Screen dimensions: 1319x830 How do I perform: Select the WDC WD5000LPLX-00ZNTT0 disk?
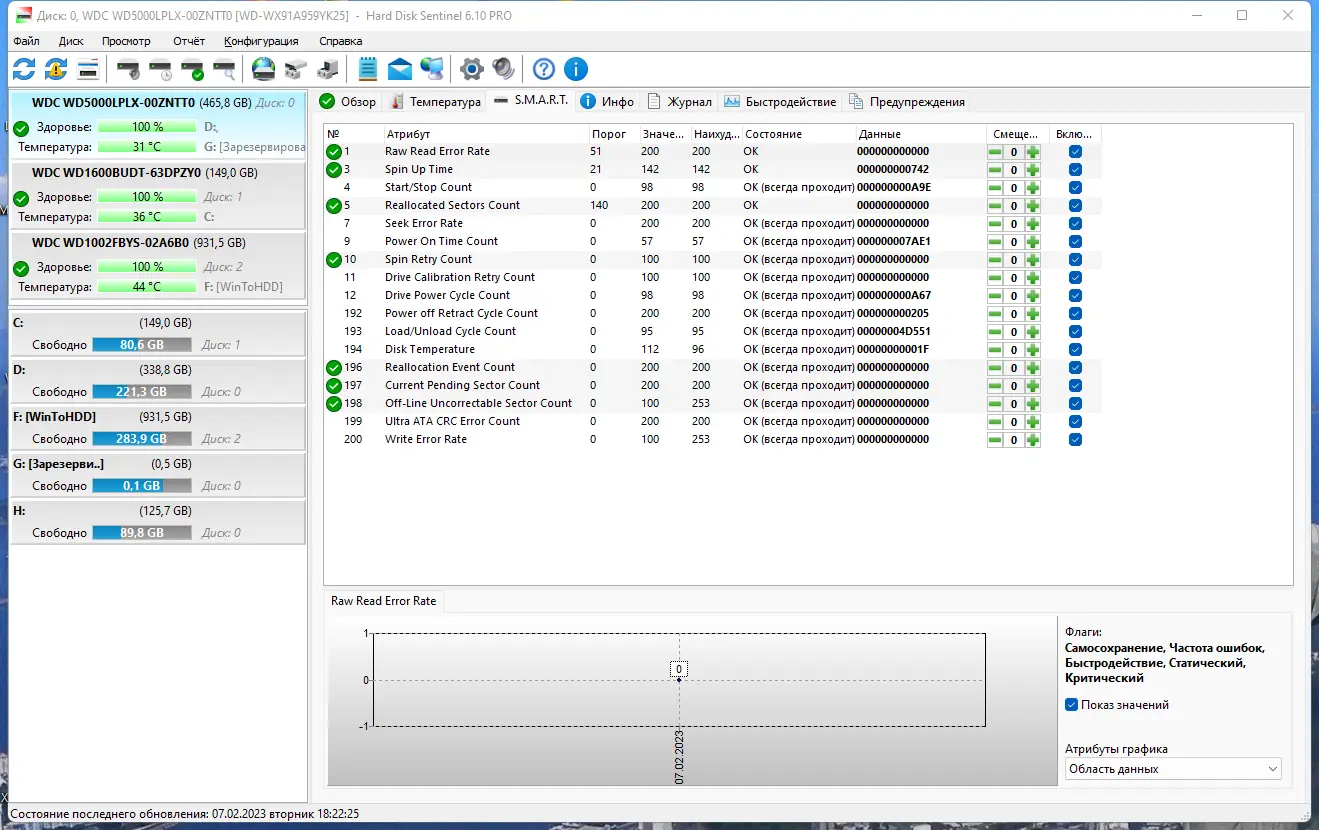(158, 125)
